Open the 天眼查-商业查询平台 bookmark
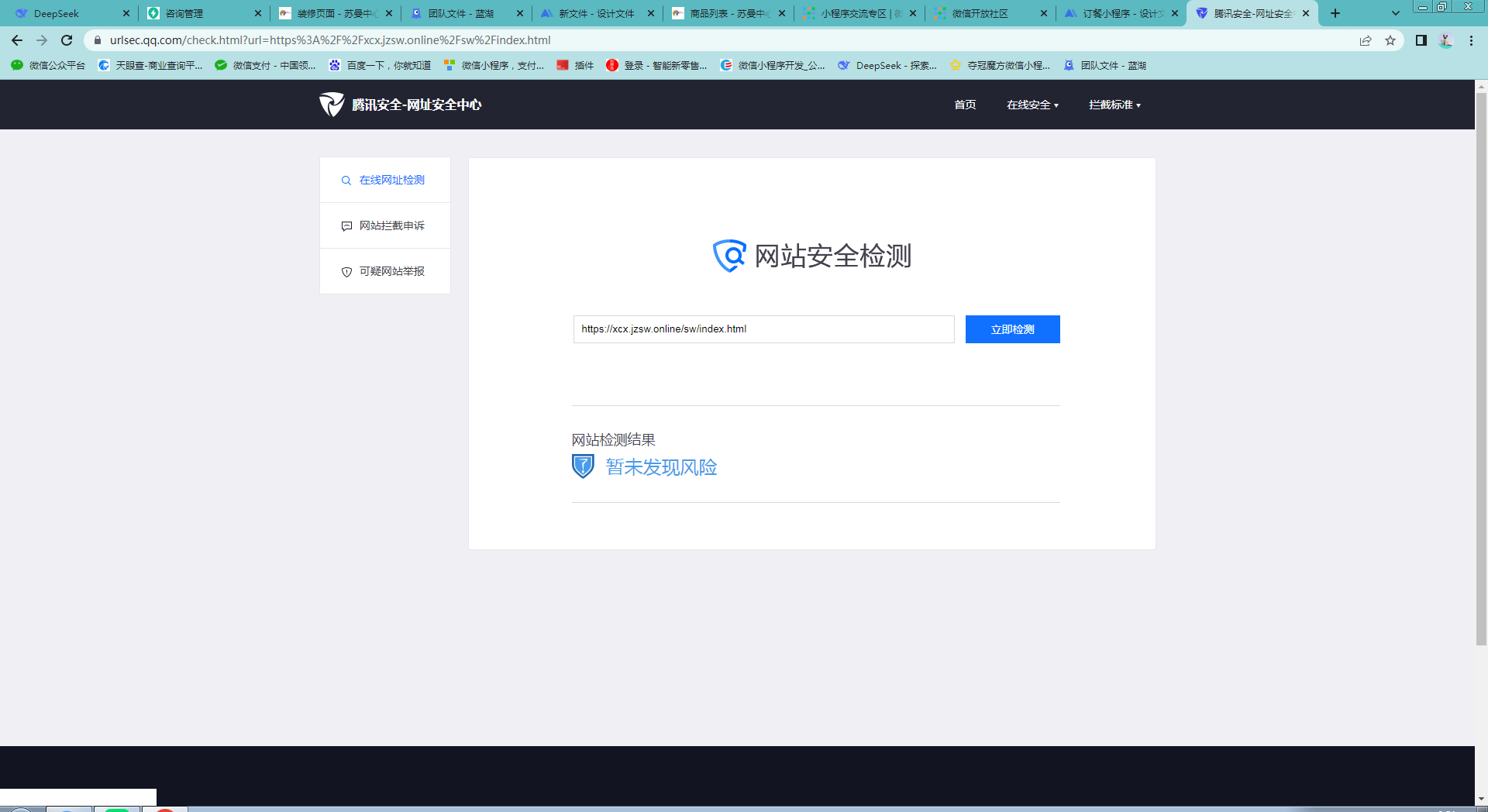 pyautogui.click(x=150, y=66)
